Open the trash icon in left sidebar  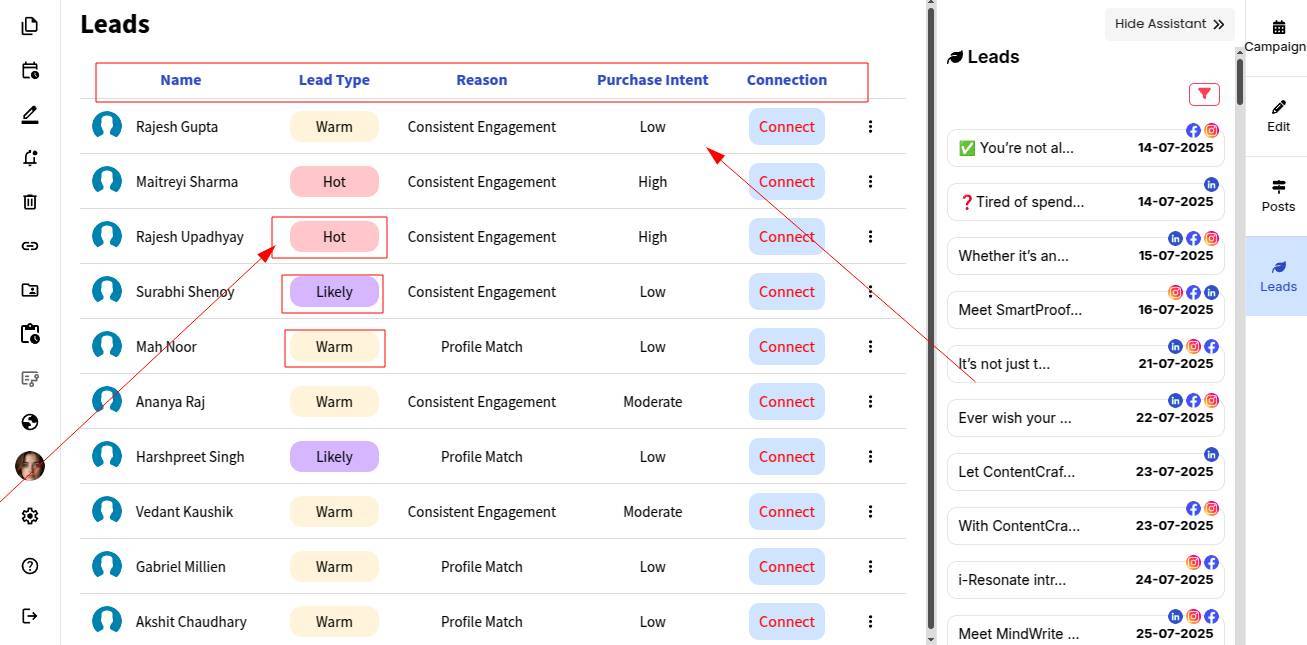30,202
